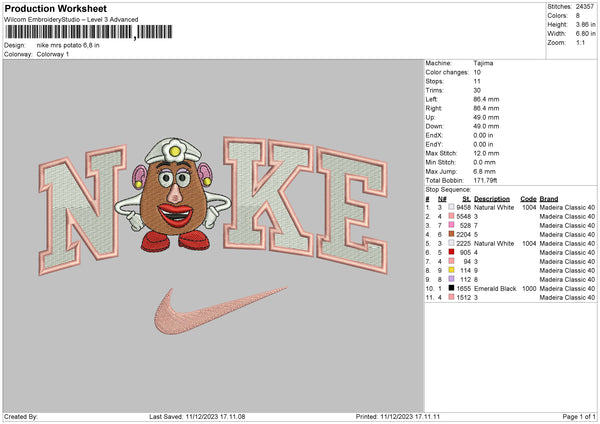Click the Natural White description in stop 5
The width and height of the screenshot is (600, 424).
point(494,243)
